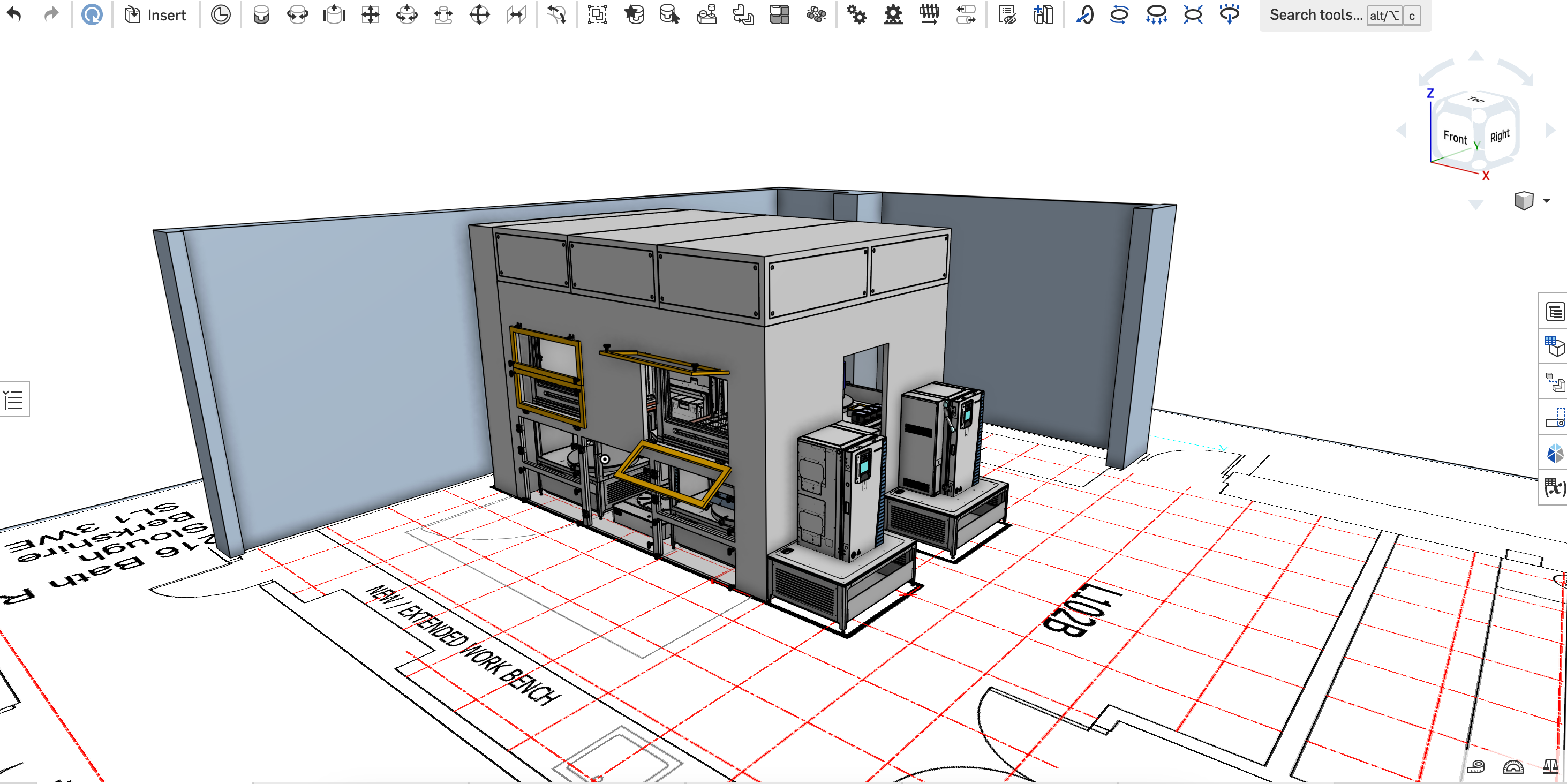The height and width of the screenshot is (784, 1567).
Task: Select the Right face of the view cube
Action: pyautogui.click(x=1500, y=135)
